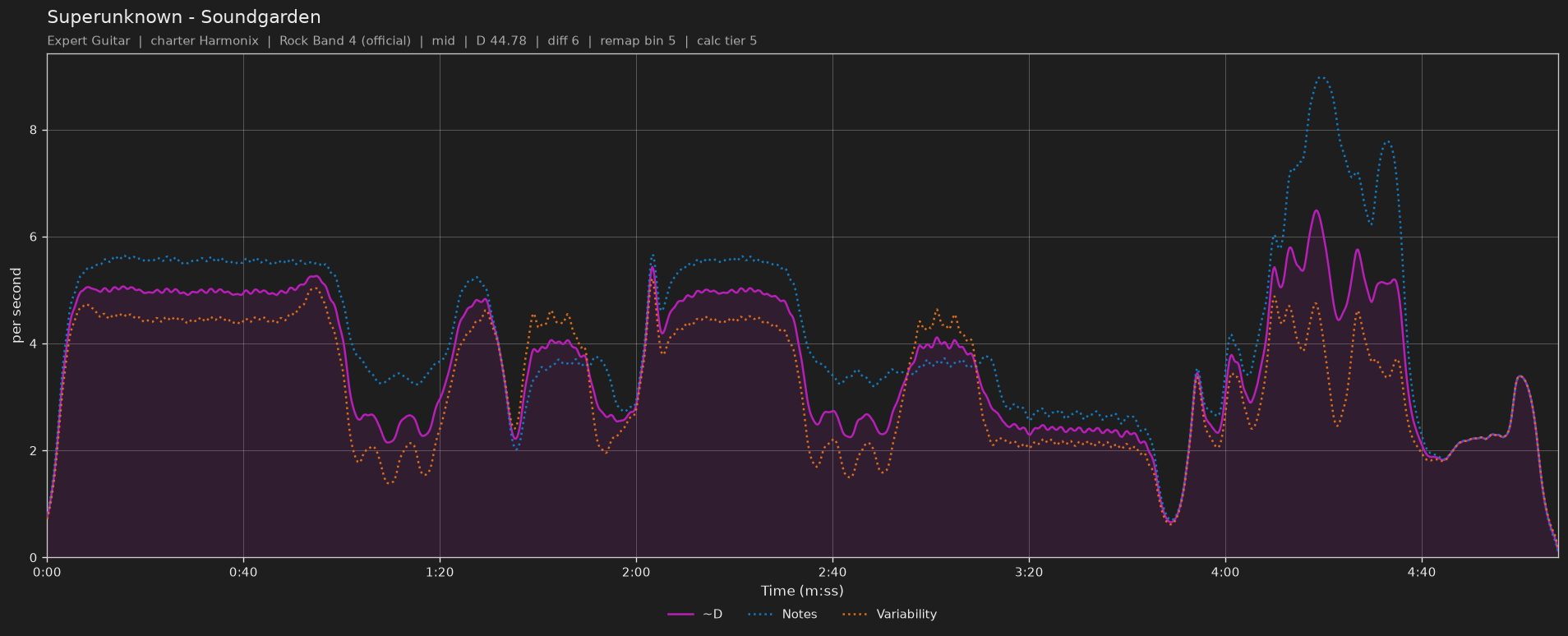This screenshot has width=1568, height=636.
Task: Select the 'Notes' legend entry
Action: click(782, 614)
